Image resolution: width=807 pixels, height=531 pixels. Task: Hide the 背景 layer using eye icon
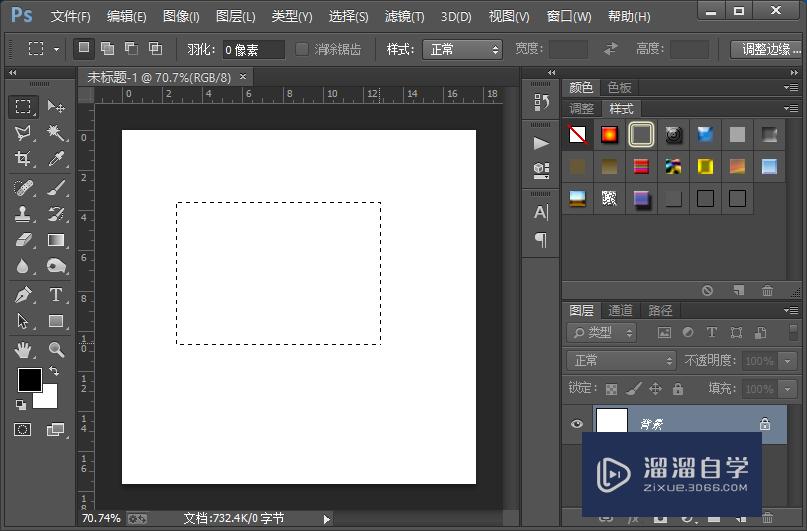[x=577, y=424]
